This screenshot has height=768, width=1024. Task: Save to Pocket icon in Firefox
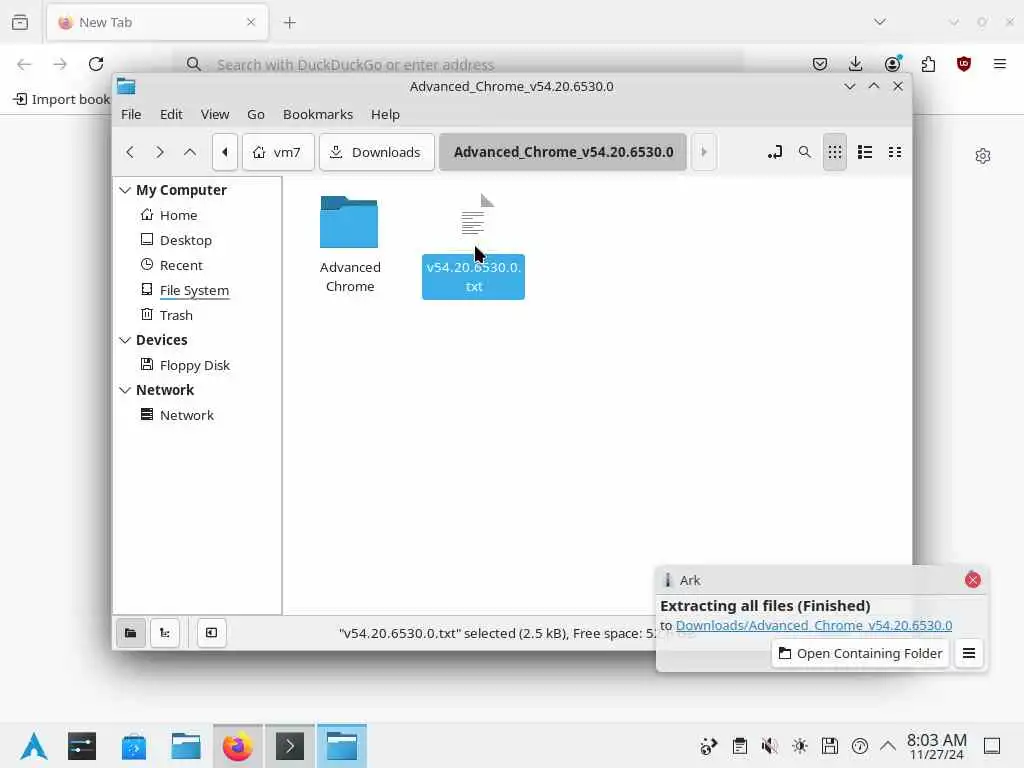820,64
